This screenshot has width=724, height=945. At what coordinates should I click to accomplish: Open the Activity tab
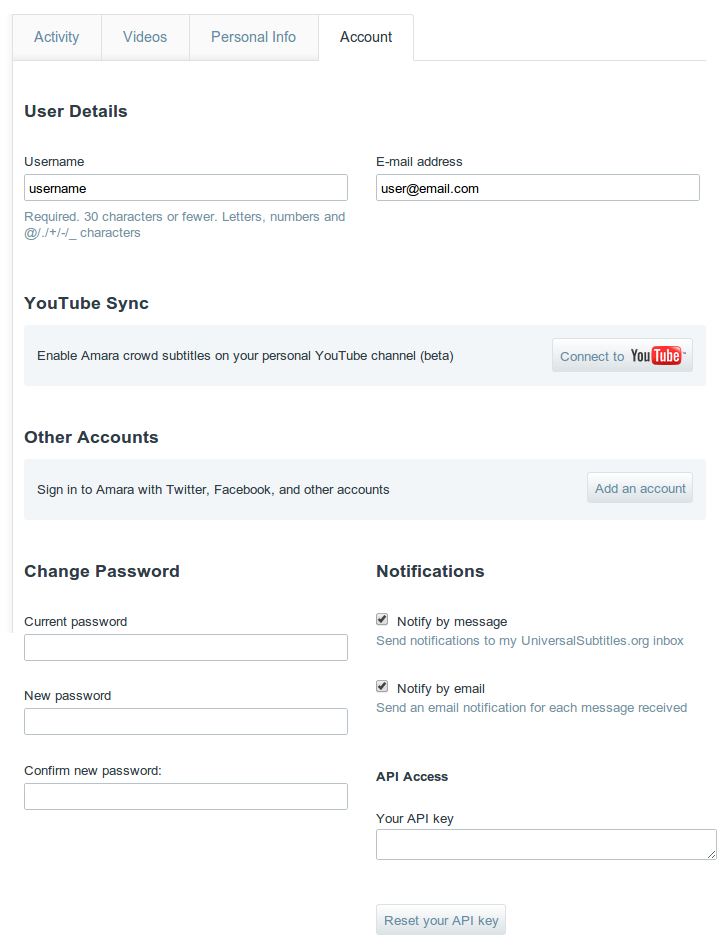click(56, 37)
